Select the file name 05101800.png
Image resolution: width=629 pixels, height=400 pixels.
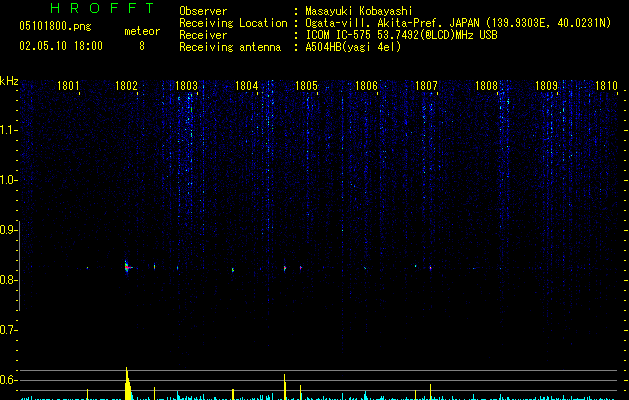click(55, 26)
